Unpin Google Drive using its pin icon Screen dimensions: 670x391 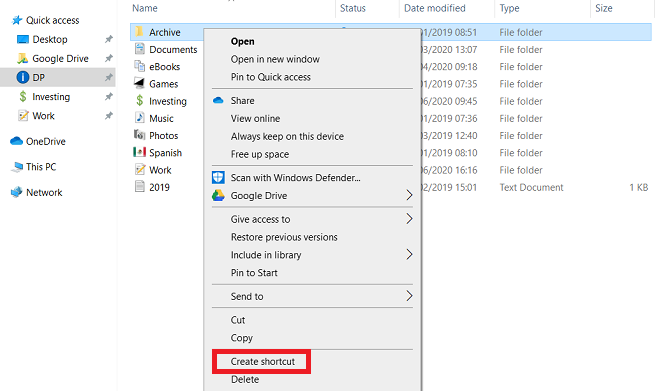click(109, 58)
